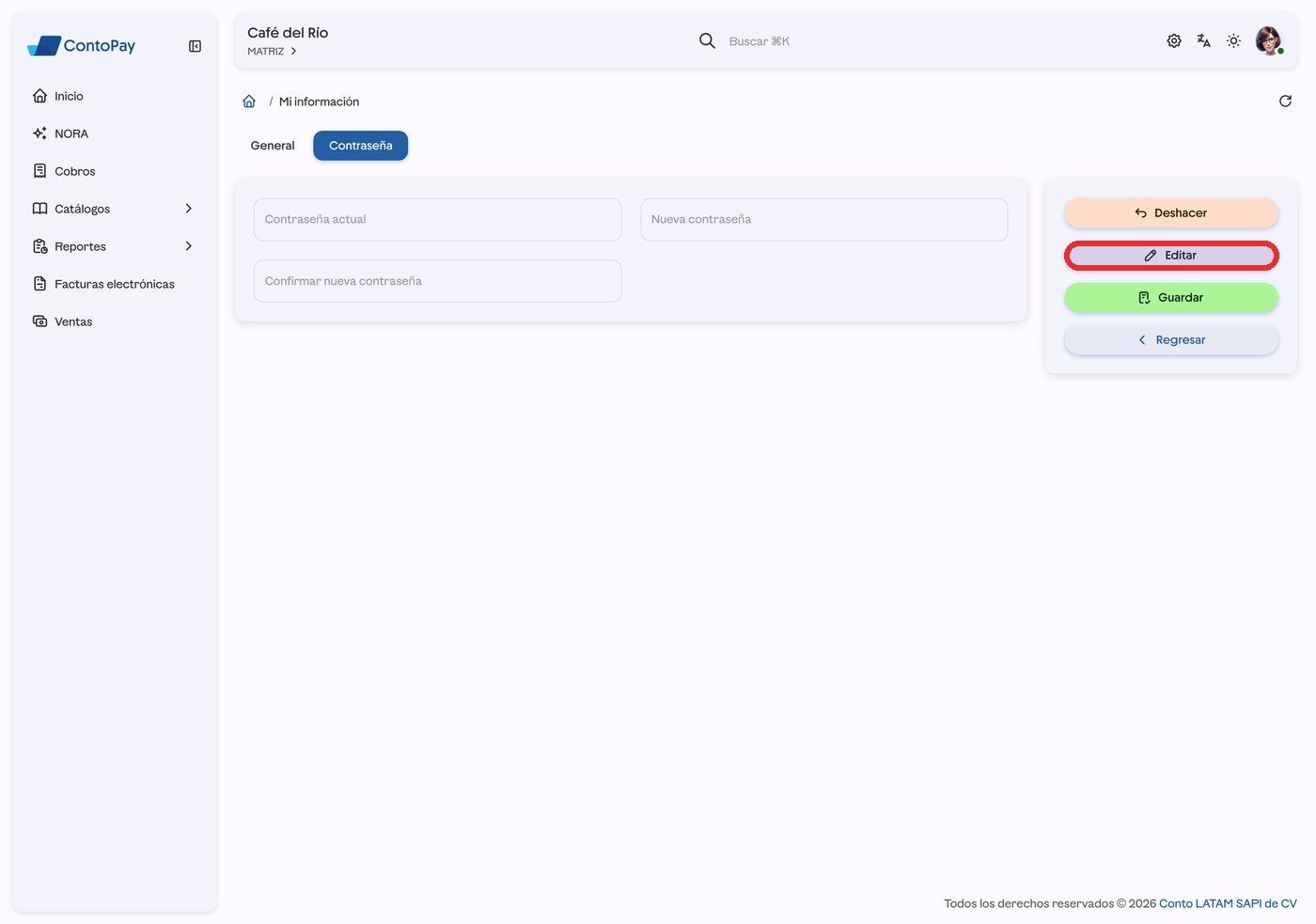Select the Contraseña tab

361,146
